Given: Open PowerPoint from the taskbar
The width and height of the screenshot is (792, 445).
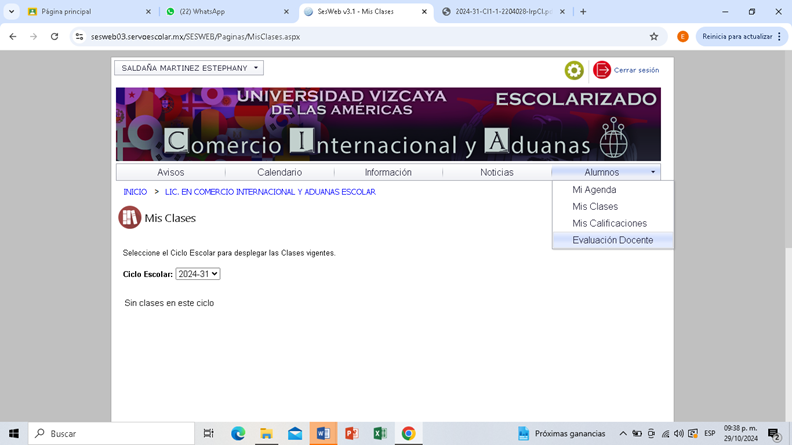Looking at the screenshot, I should (352, 433).
